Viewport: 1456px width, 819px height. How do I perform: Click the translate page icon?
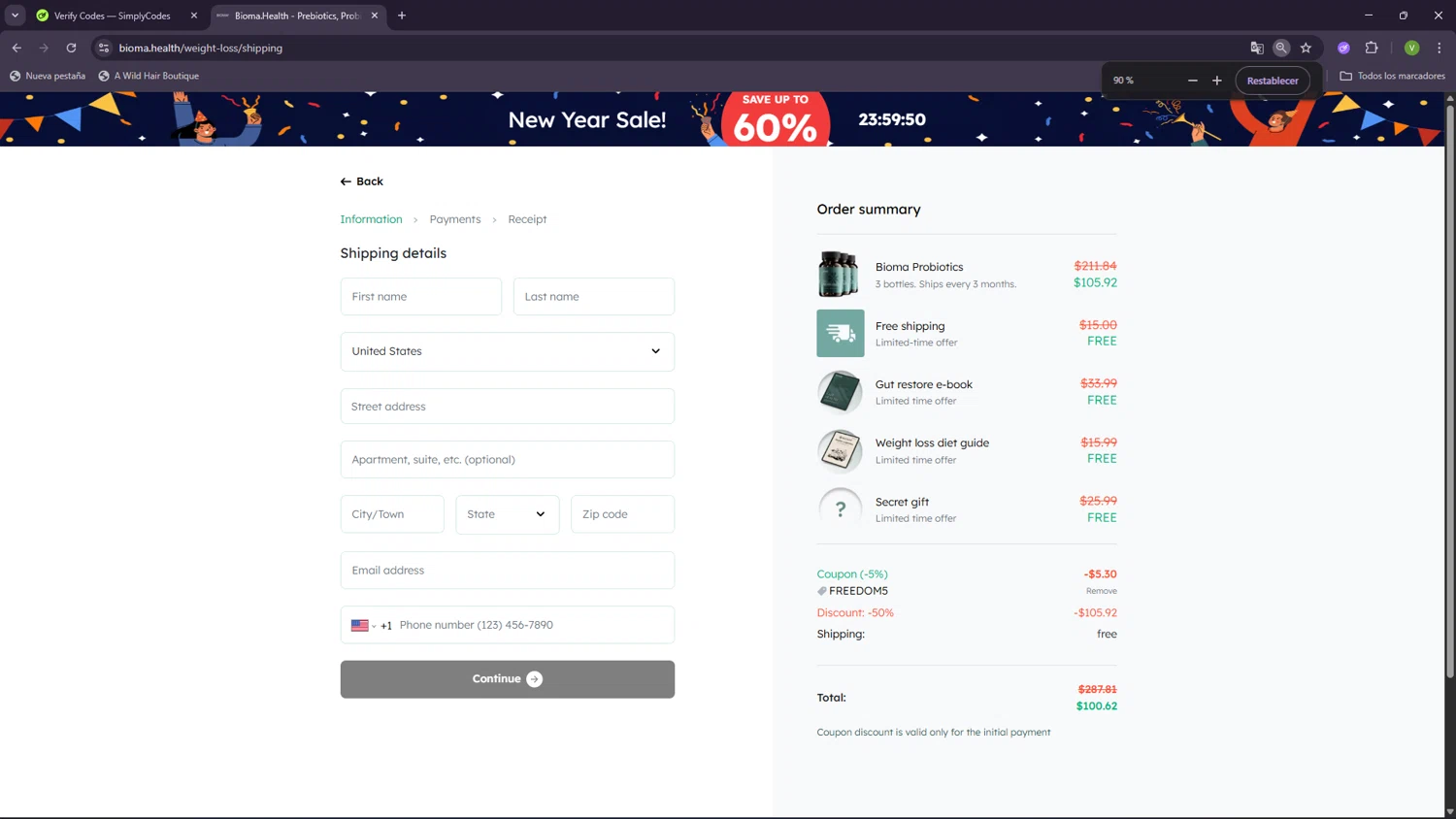[1257, 48]
